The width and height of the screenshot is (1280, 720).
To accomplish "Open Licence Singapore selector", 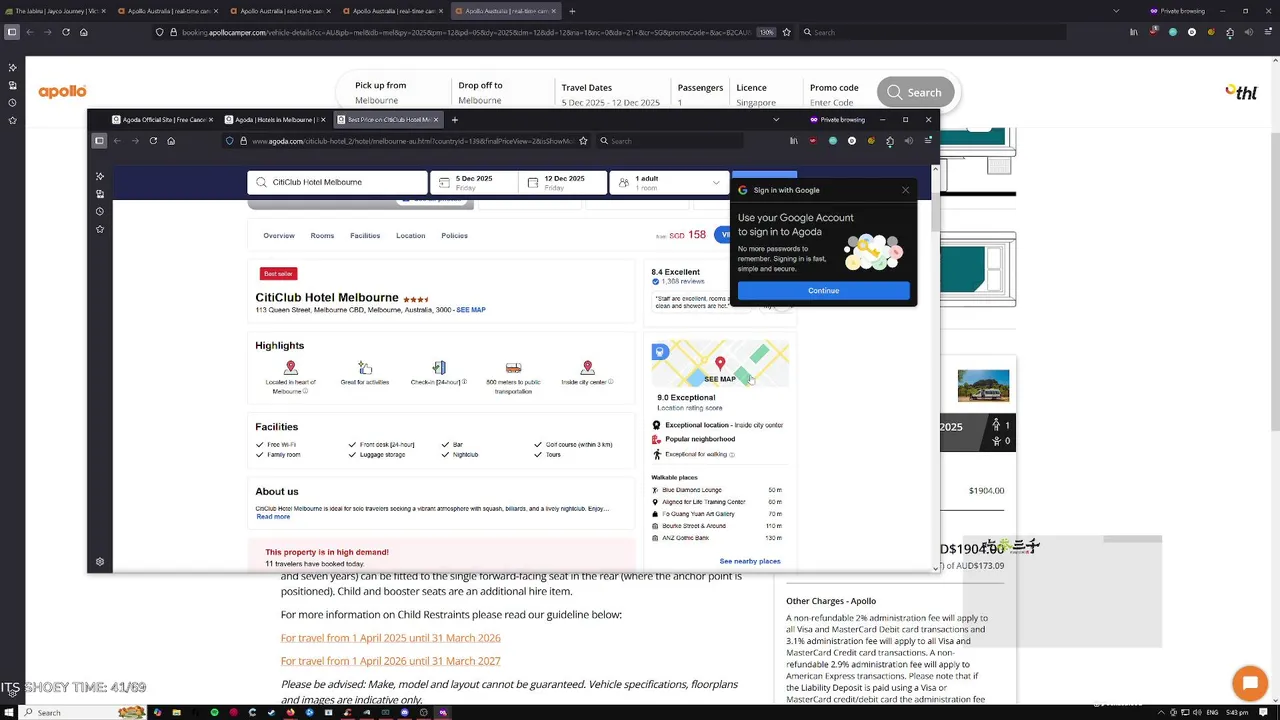I will tap(757, 94).
